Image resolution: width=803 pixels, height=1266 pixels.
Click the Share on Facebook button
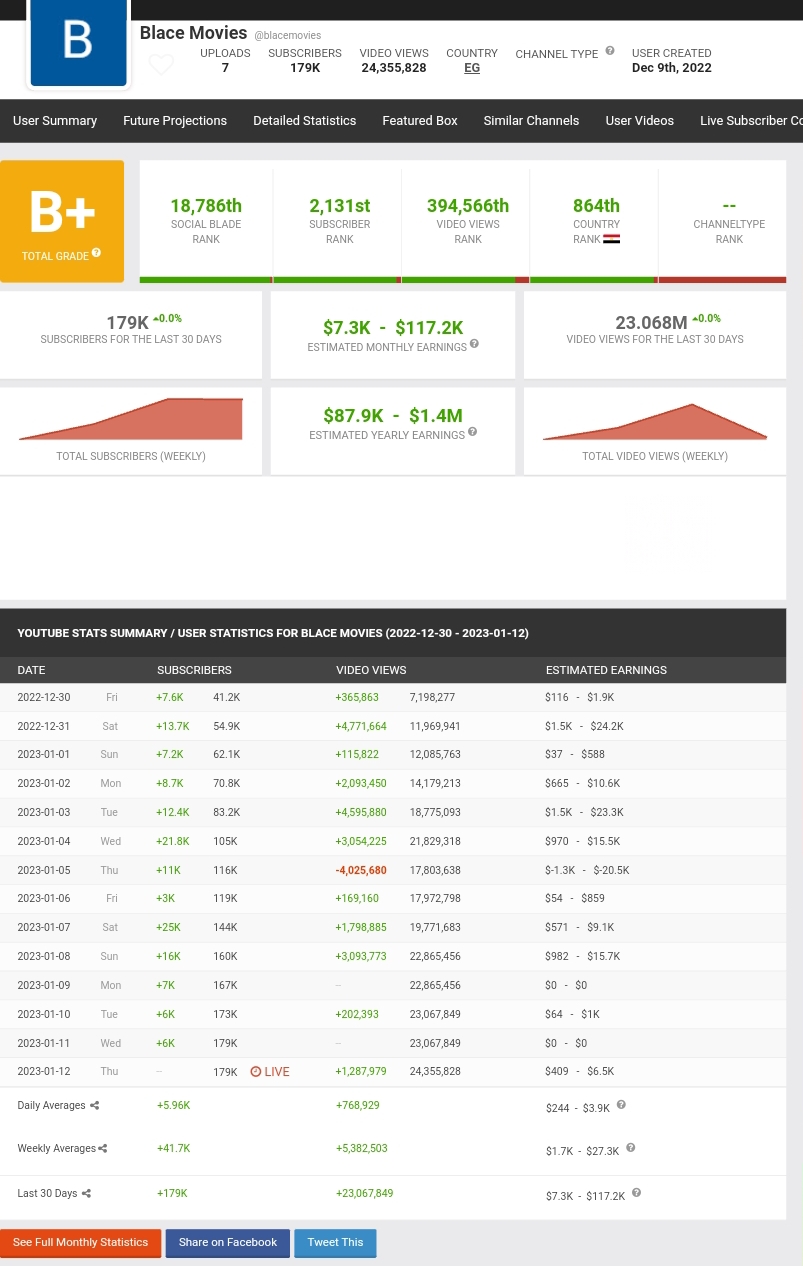228,1243
